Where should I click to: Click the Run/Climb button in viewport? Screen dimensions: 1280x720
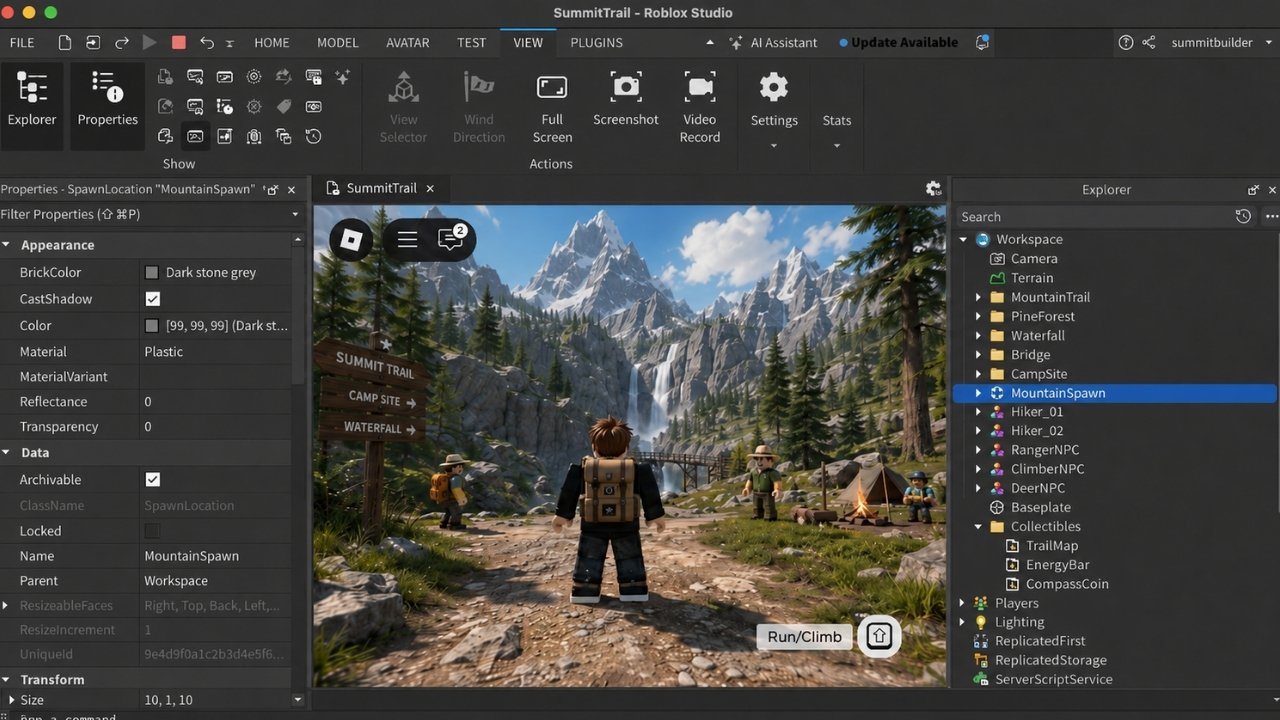coord(805,637)
